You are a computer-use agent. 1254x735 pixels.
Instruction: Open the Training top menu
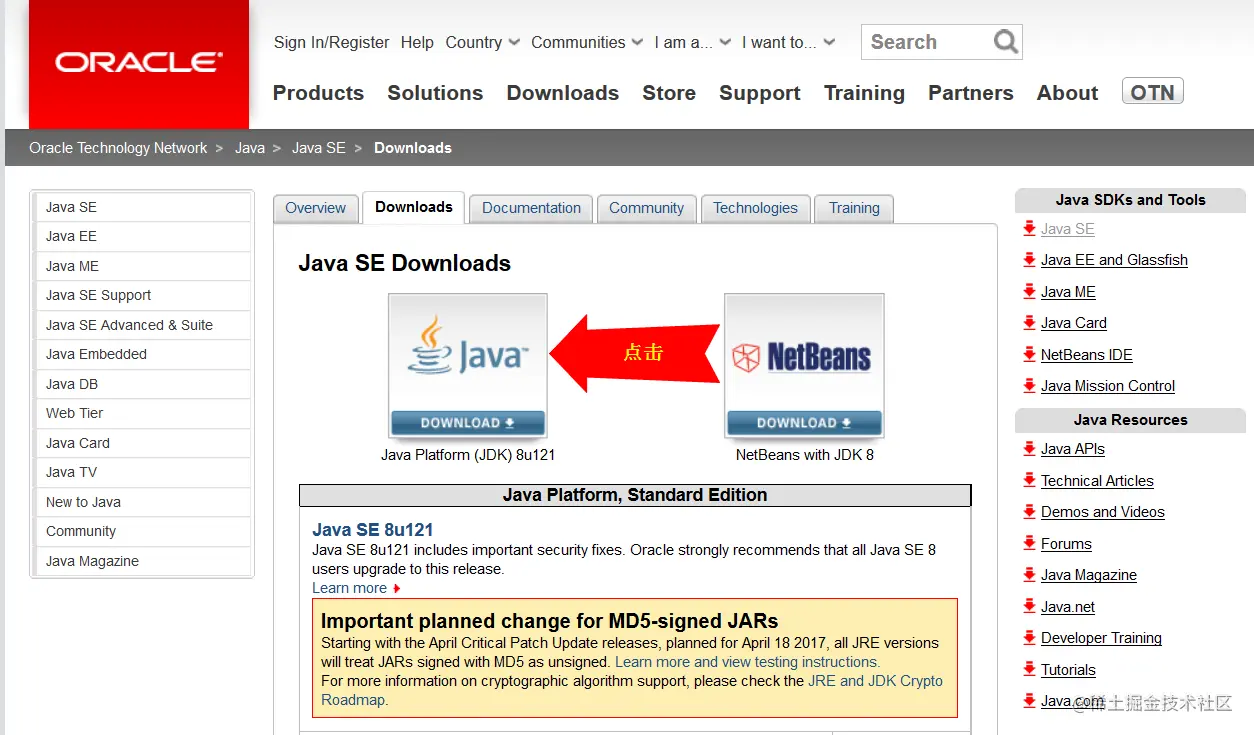click(x=864, y=93)
